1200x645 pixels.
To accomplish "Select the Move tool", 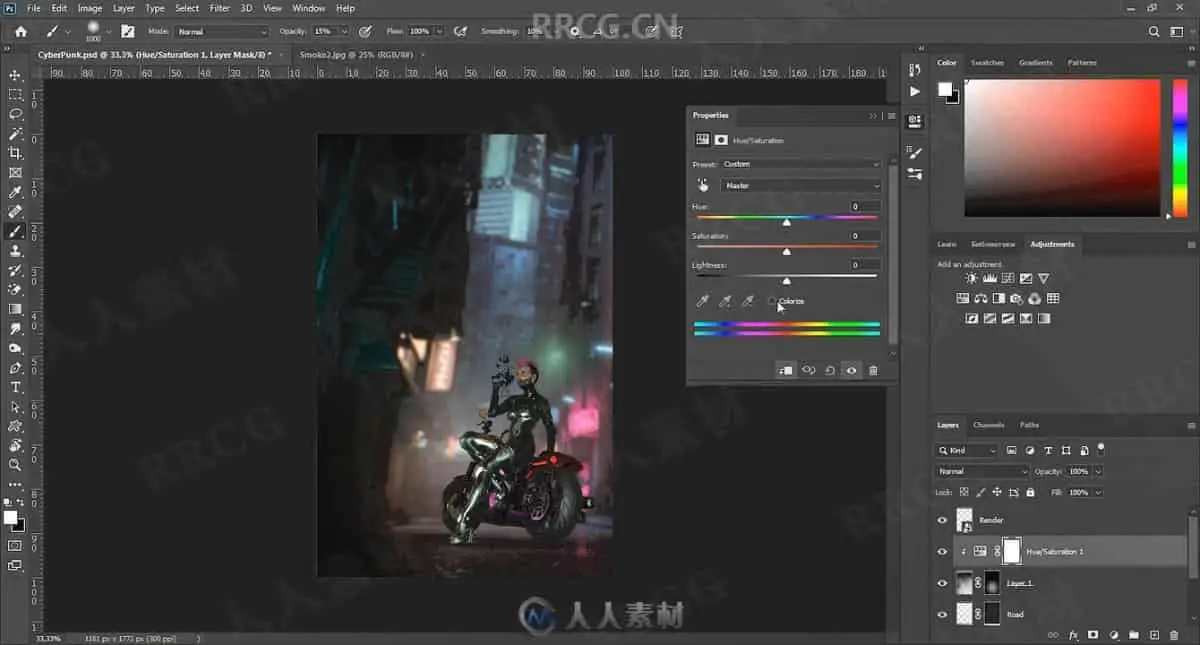I will (x=15, y=75).
